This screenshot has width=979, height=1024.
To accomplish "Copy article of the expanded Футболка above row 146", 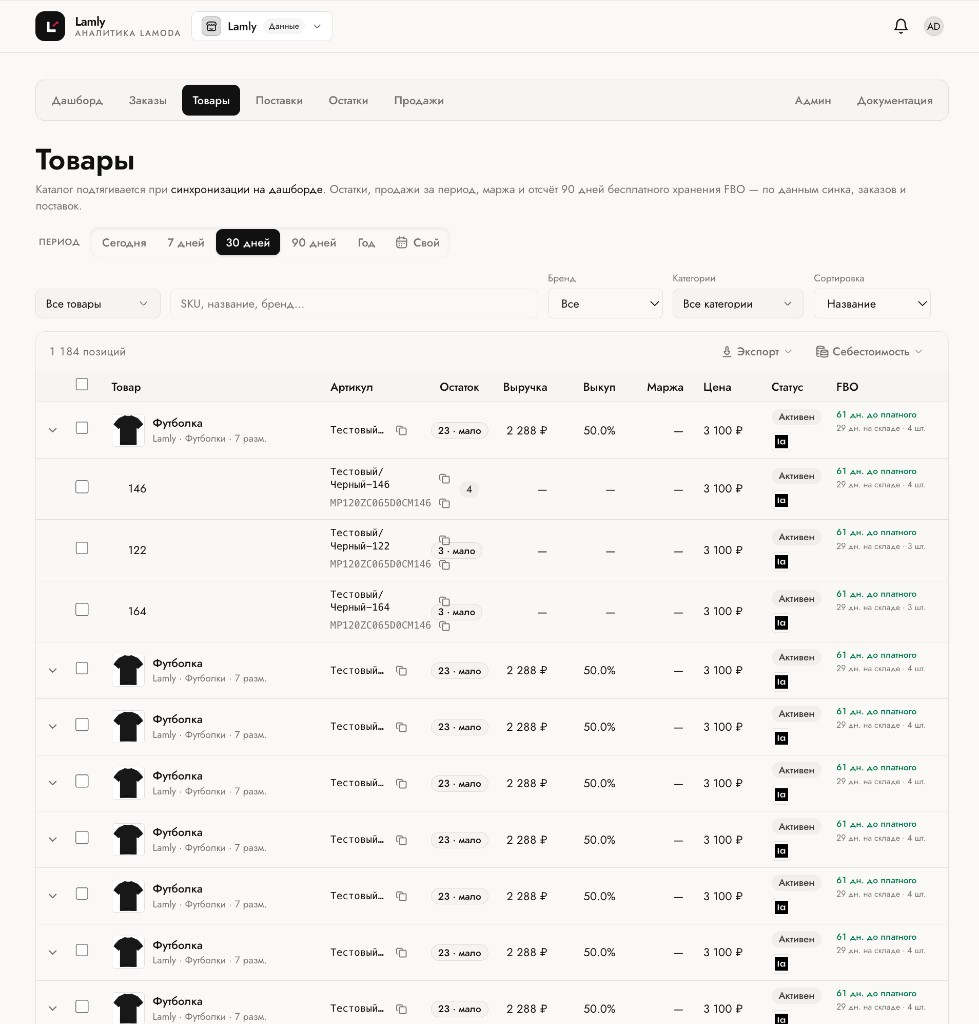I will click(402, 430).
